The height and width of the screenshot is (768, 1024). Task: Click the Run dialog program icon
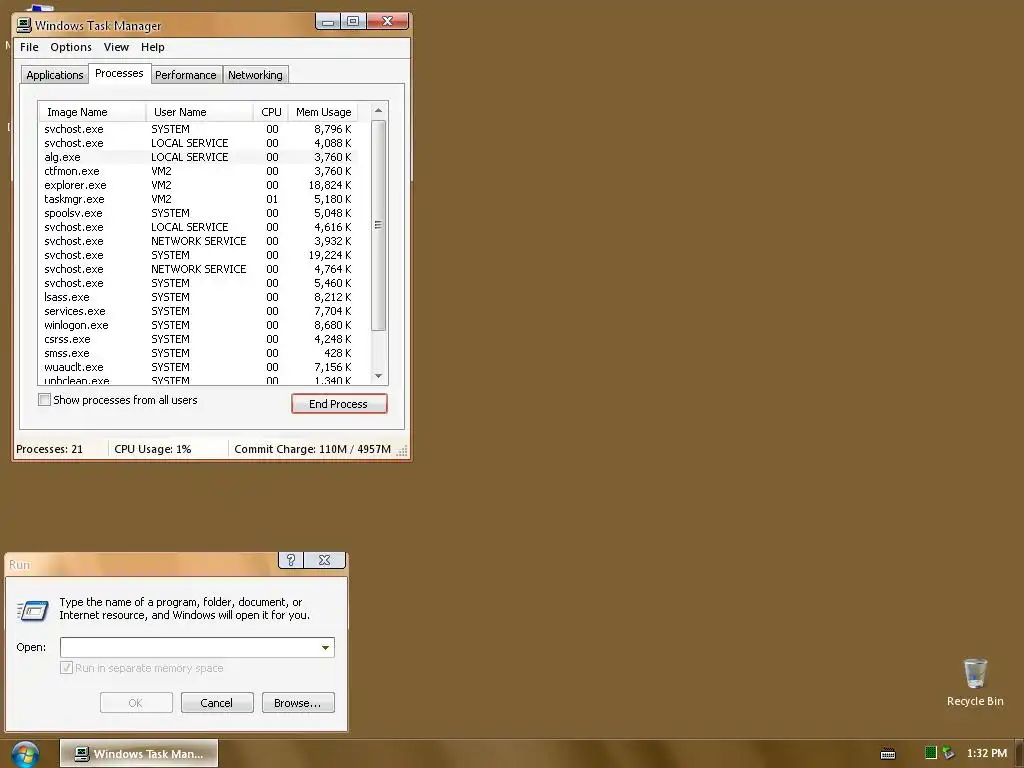click(33, 611)
